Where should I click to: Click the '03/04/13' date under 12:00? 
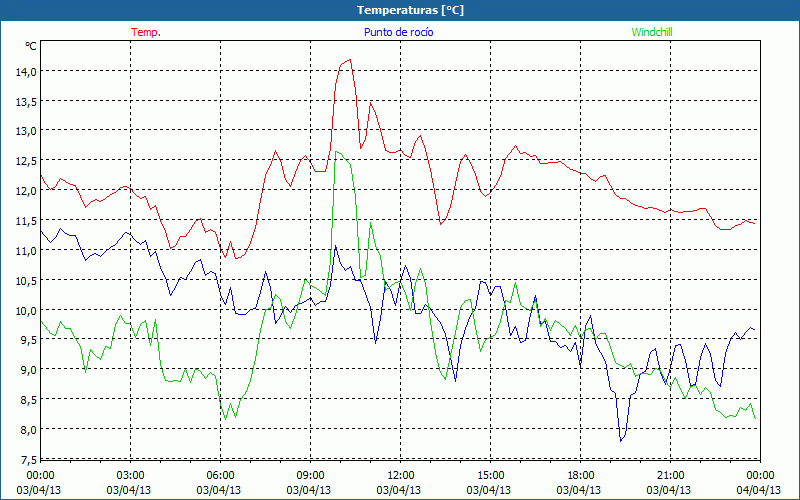pyautogui.click(x=398, y=490)
